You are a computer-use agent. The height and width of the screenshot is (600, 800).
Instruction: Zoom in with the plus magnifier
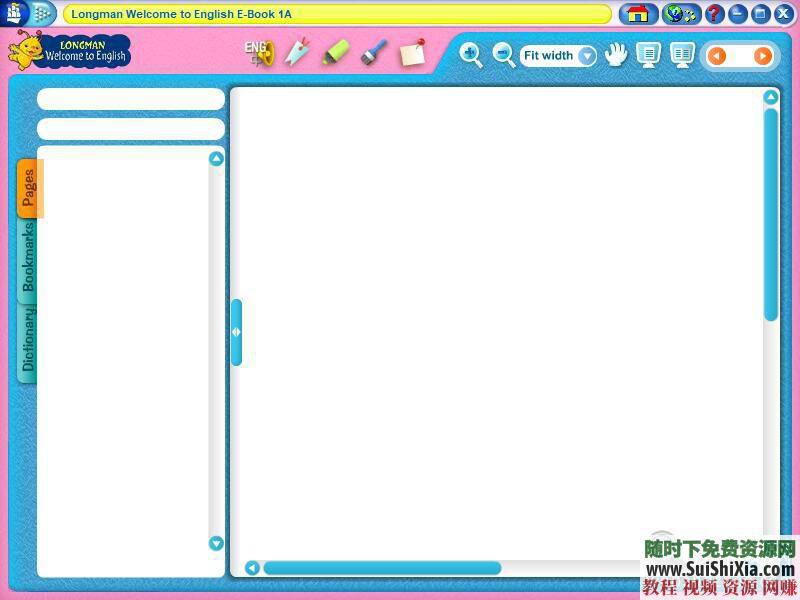pyautogui.click(x=470, y=55)
